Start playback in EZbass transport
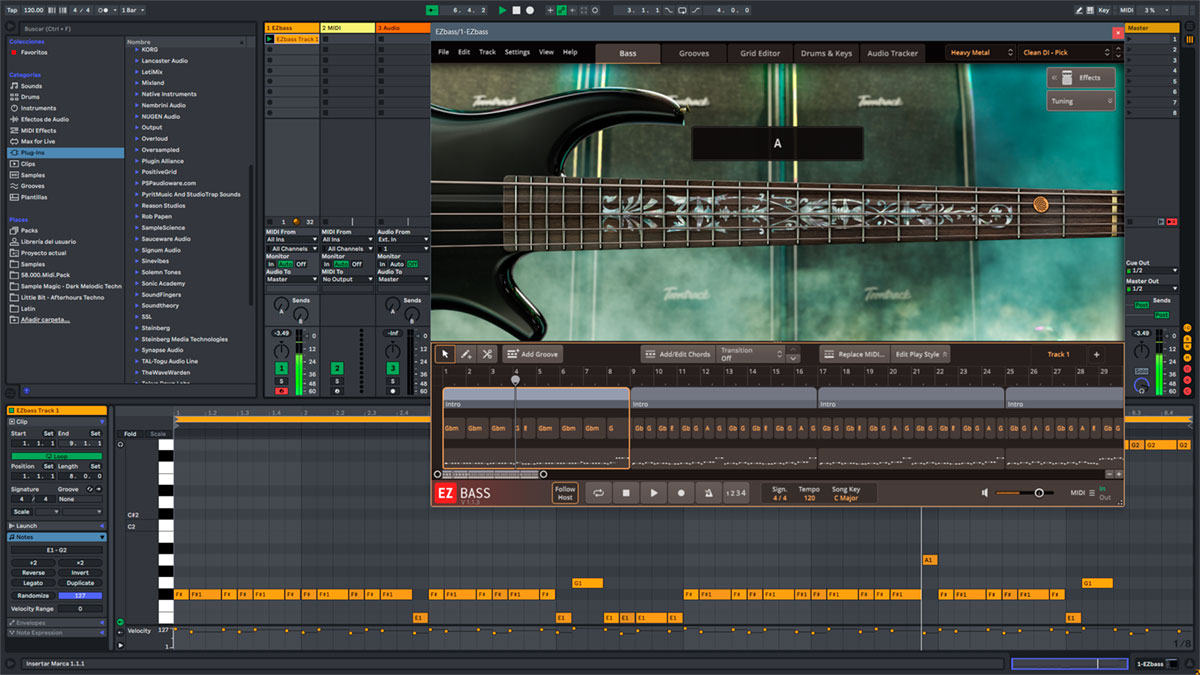1200x675 pixels. click(654, 493)
